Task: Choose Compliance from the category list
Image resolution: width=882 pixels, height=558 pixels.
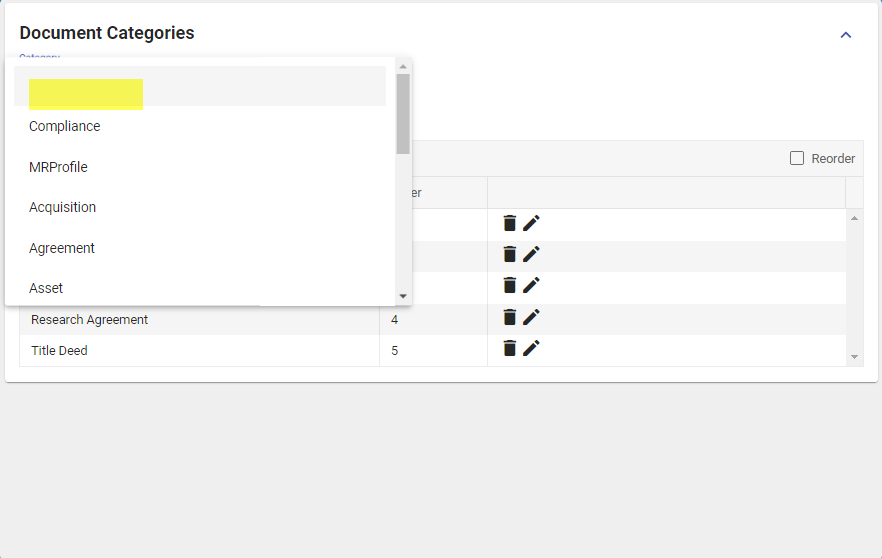Action: [65, 126]
